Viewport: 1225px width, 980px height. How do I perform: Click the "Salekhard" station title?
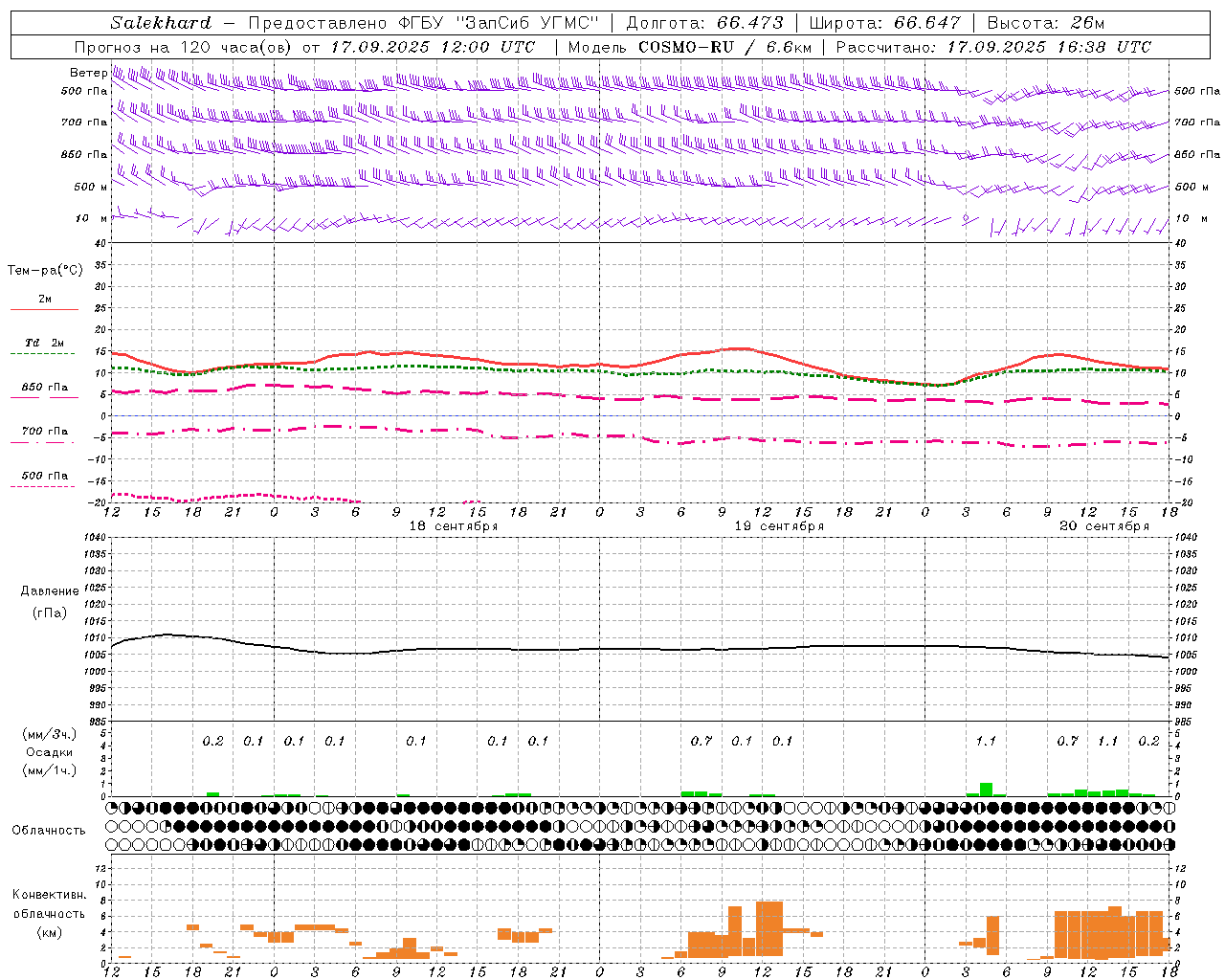(161, 23)
